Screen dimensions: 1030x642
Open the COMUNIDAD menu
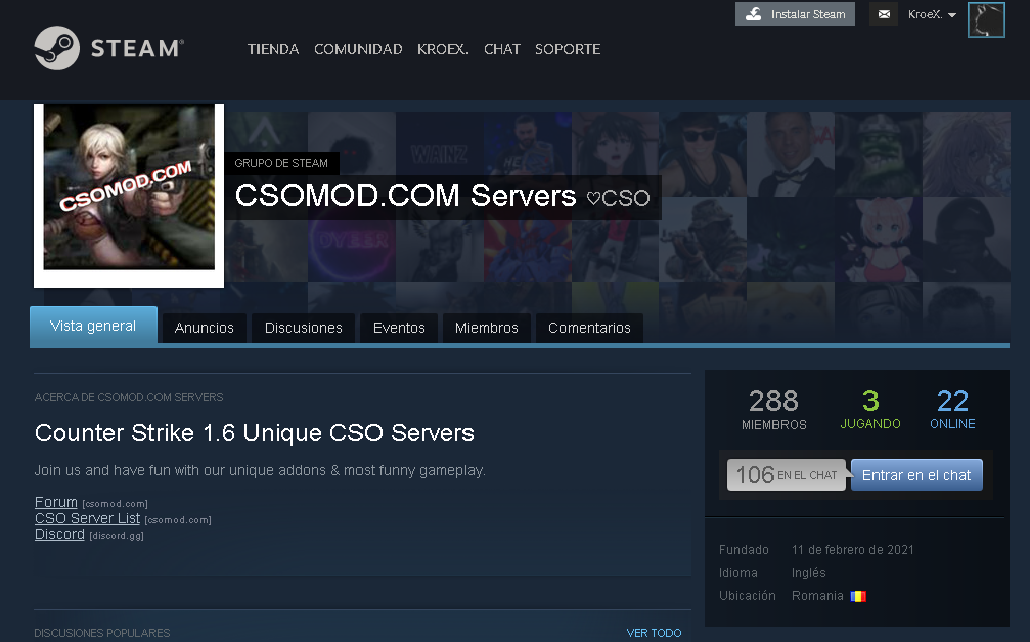[x=358, y=49]
